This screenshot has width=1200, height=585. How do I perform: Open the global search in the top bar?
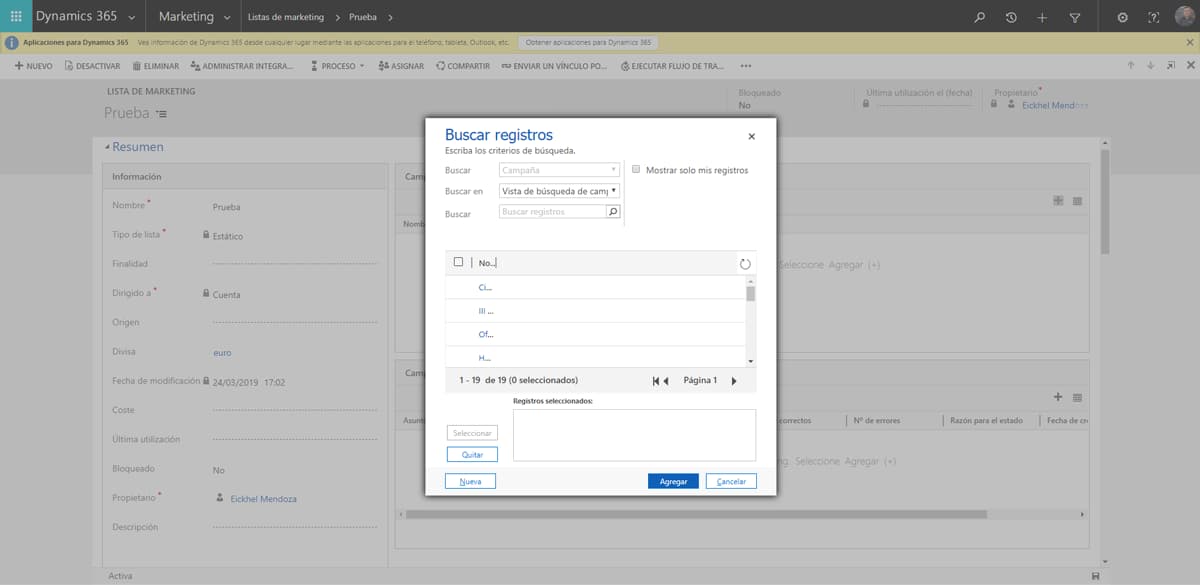981,17
